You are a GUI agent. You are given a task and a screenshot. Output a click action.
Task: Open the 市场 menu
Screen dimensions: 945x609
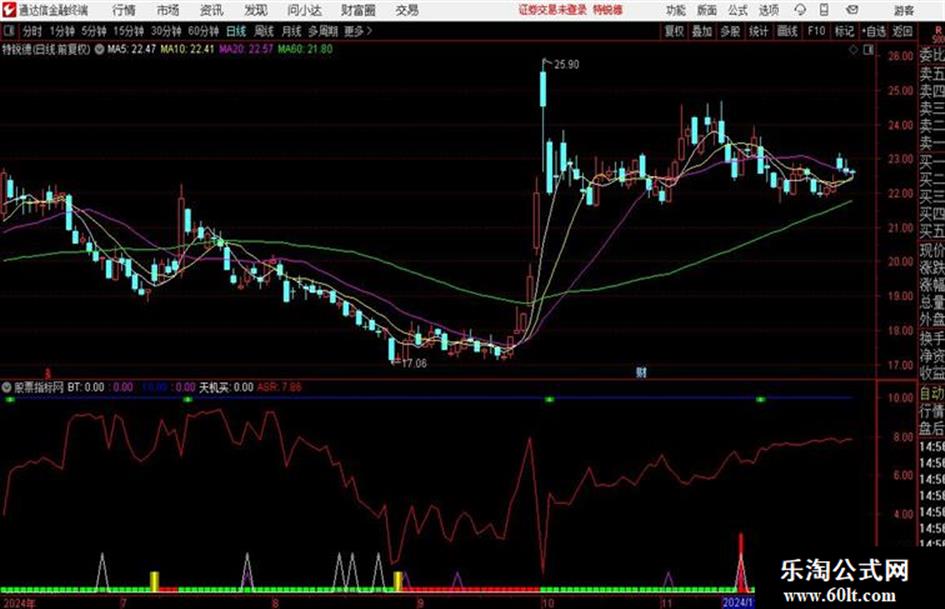click(x=168, y=10)
